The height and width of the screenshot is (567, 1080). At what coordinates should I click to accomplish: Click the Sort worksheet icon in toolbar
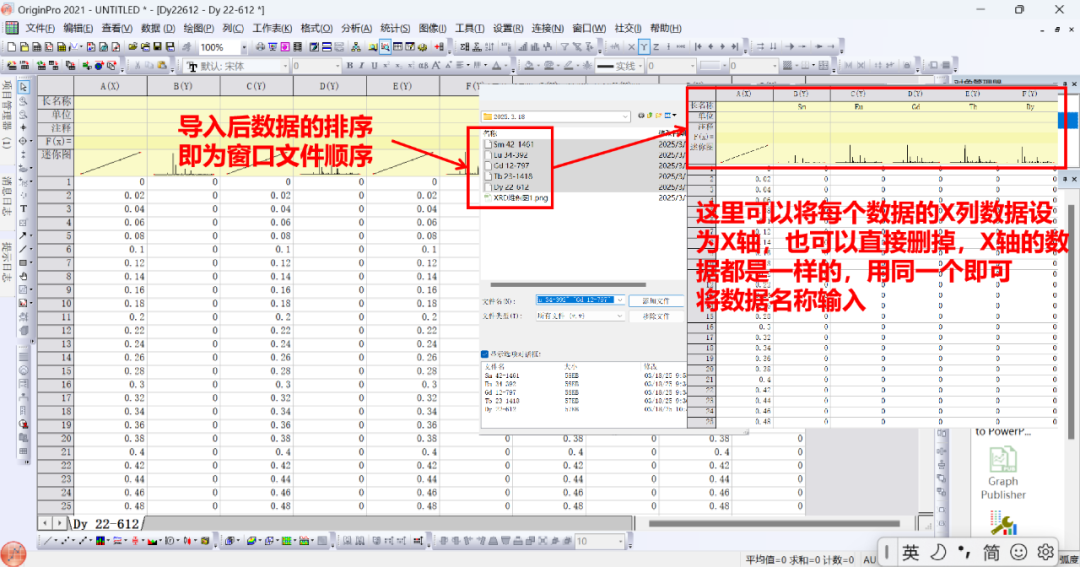tap(489, 47)
